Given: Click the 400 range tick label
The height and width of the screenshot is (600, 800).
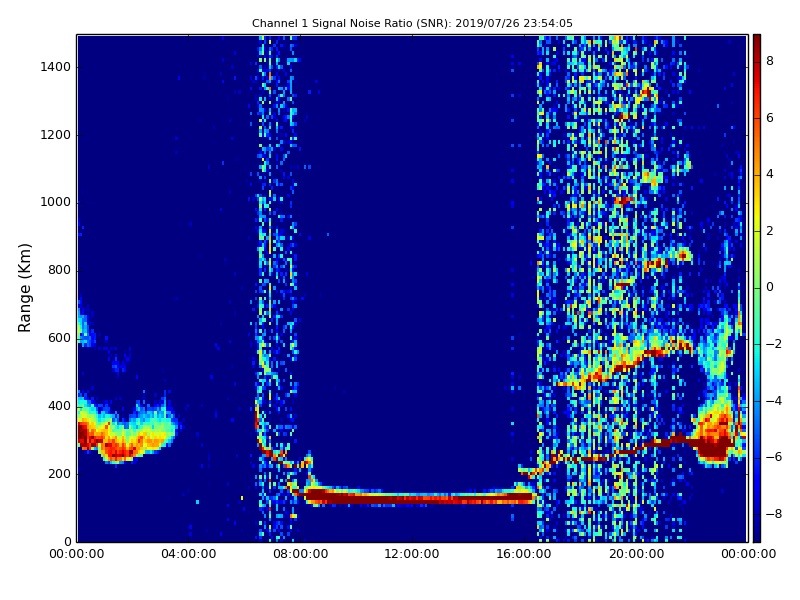Looking at the screenshot, I should point(59,406).
